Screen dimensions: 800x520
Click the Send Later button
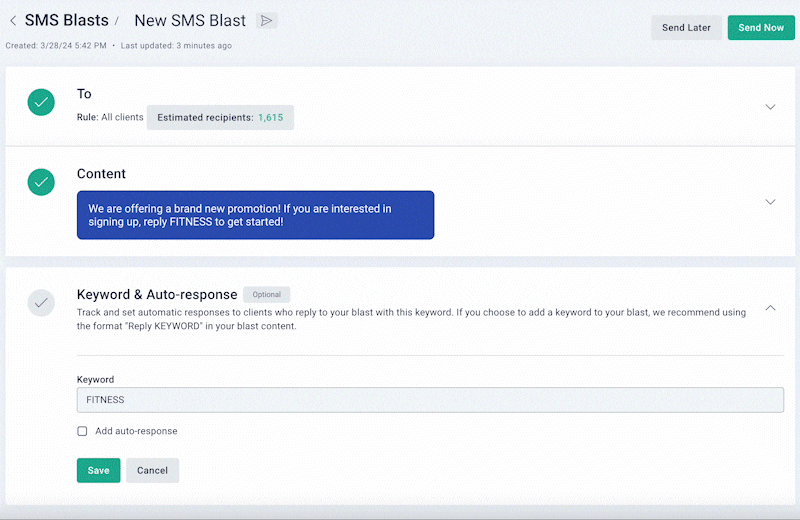[686, 28]
